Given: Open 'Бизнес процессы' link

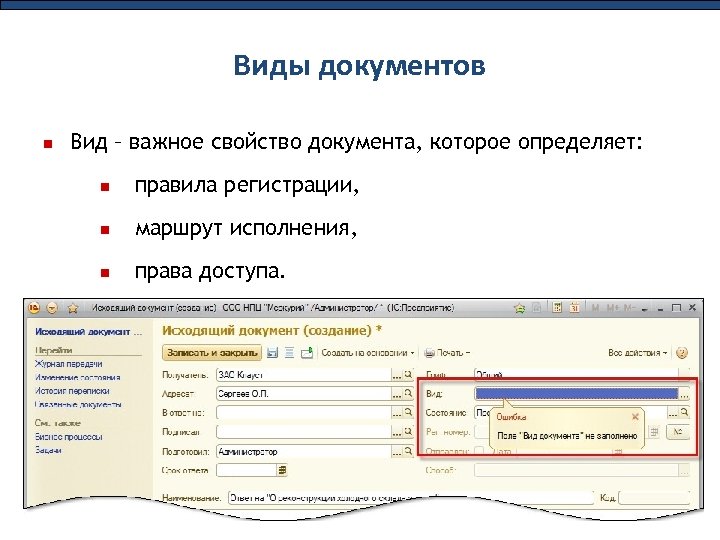Looking at the screenshot, I should [x=69, y=437].
